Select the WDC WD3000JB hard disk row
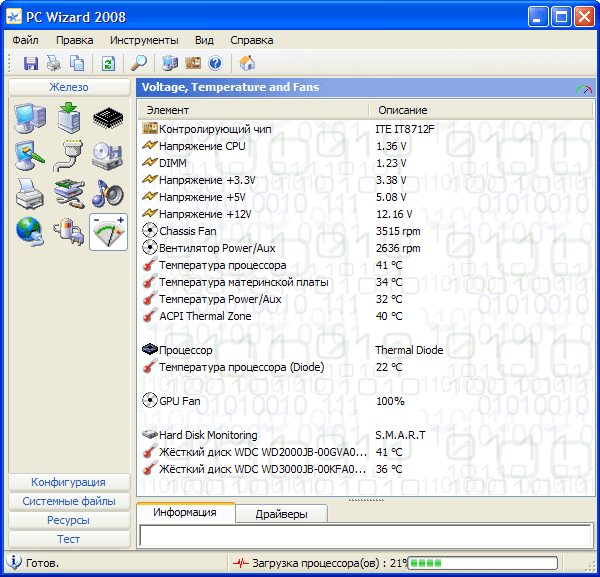 tap(365, 469)
